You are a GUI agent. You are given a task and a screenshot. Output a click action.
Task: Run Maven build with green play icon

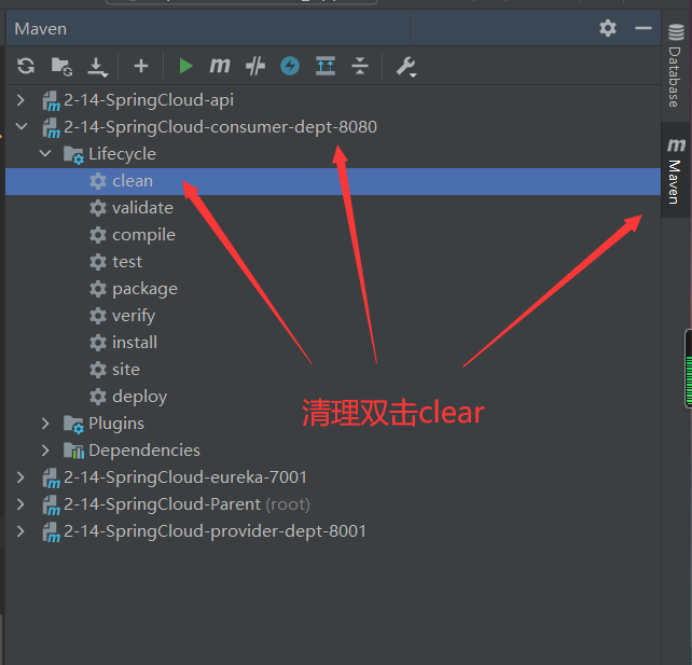[186, 66]
